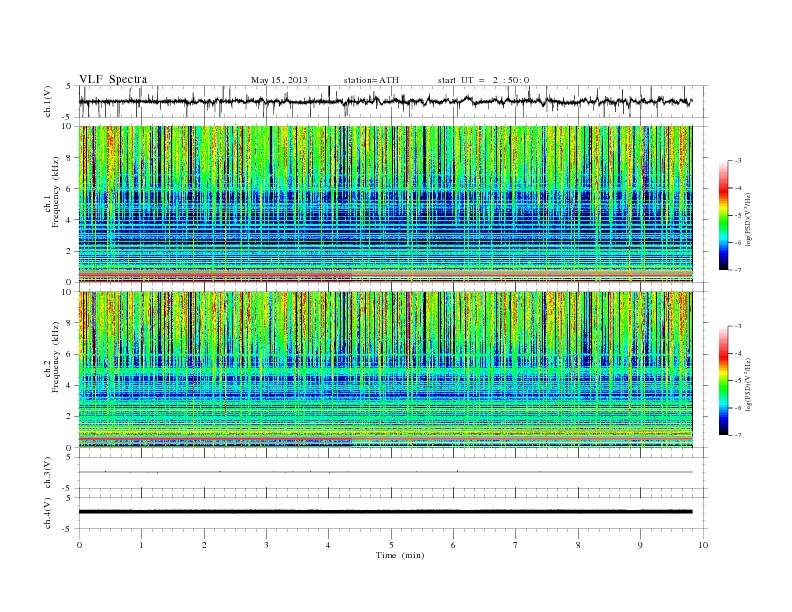Click the log(PSD) label beside ch.1 colorbar
This screenshot has width=792, height=612.
coord(749,219)
